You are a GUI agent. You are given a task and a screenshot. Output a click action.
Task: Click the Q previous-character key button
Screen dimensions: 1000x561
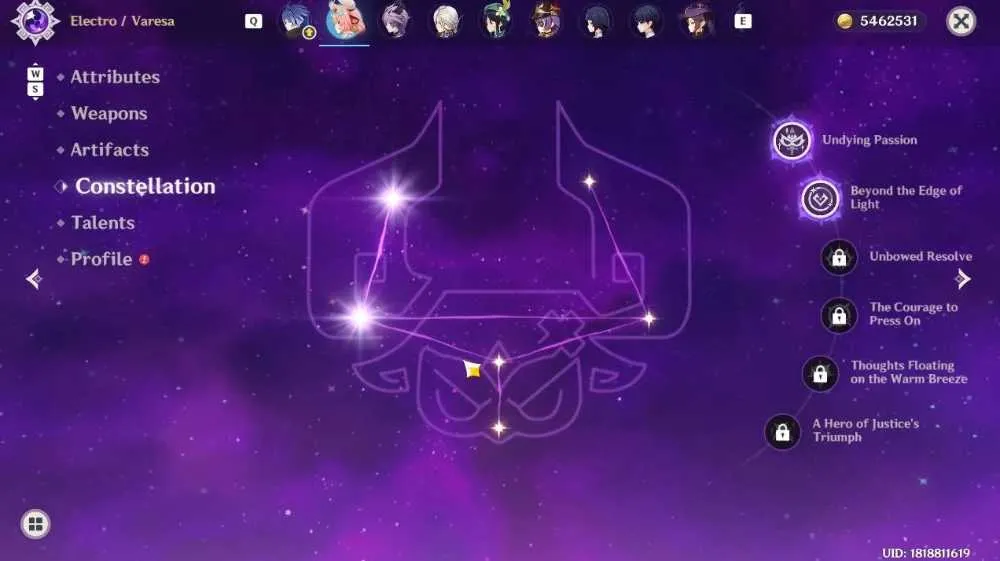(x=253, y=21)
